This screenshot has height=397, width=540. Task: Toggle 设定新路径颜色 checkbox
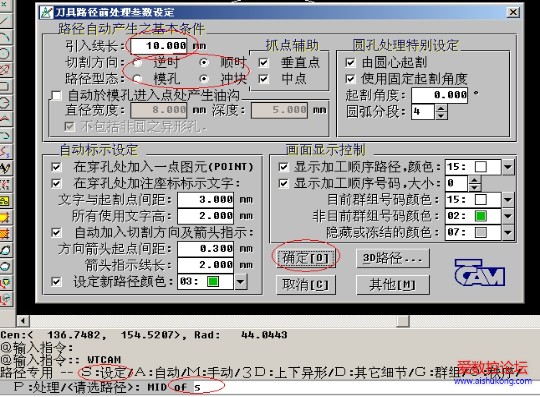pyautogui.click(x=56, y=282)
